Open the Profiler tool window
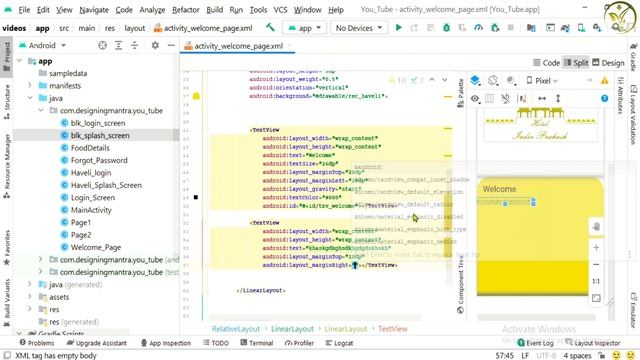 point(299,343)
